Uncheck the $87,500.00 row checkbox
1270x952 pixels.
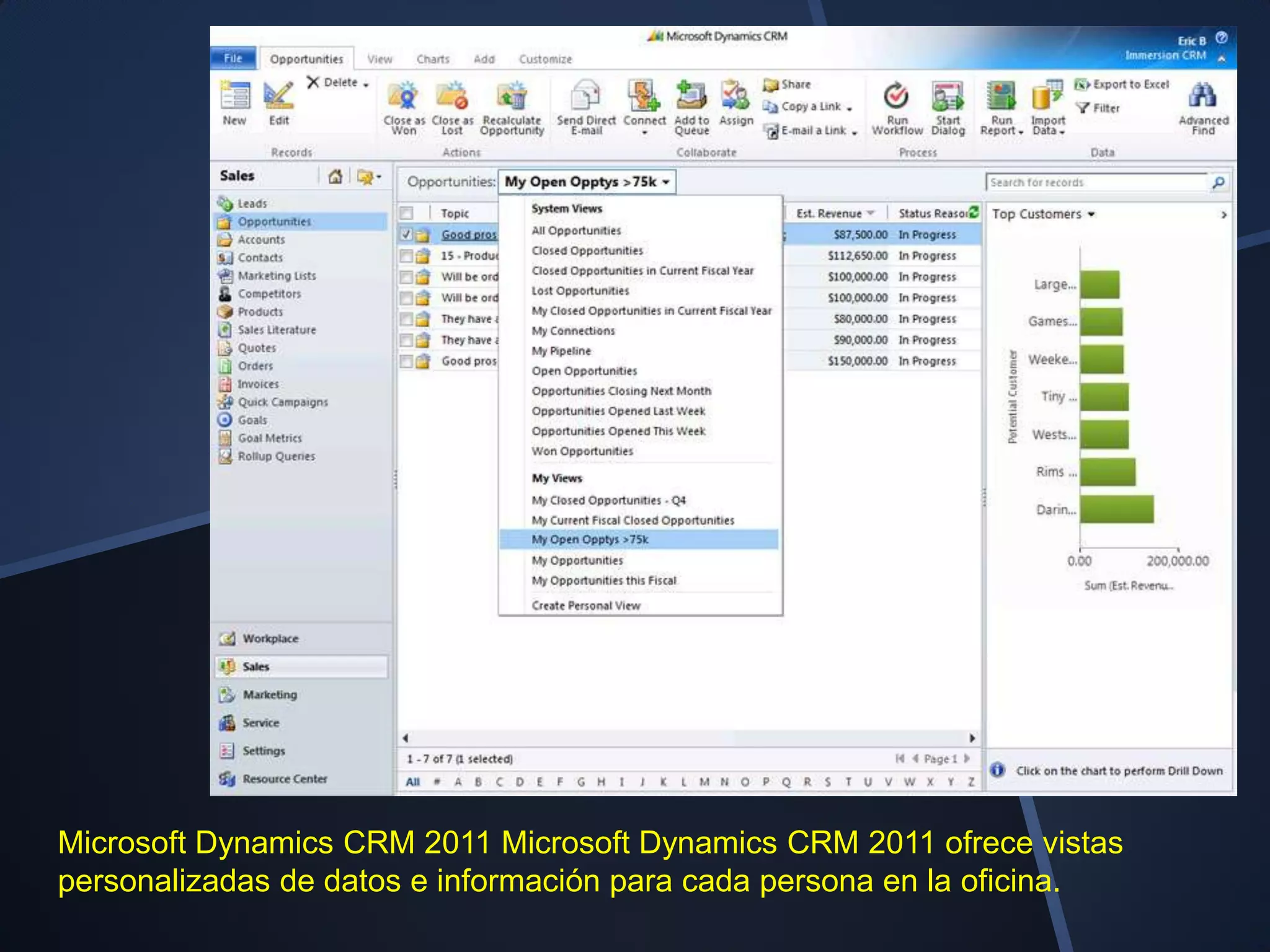[x=406, y=235]
